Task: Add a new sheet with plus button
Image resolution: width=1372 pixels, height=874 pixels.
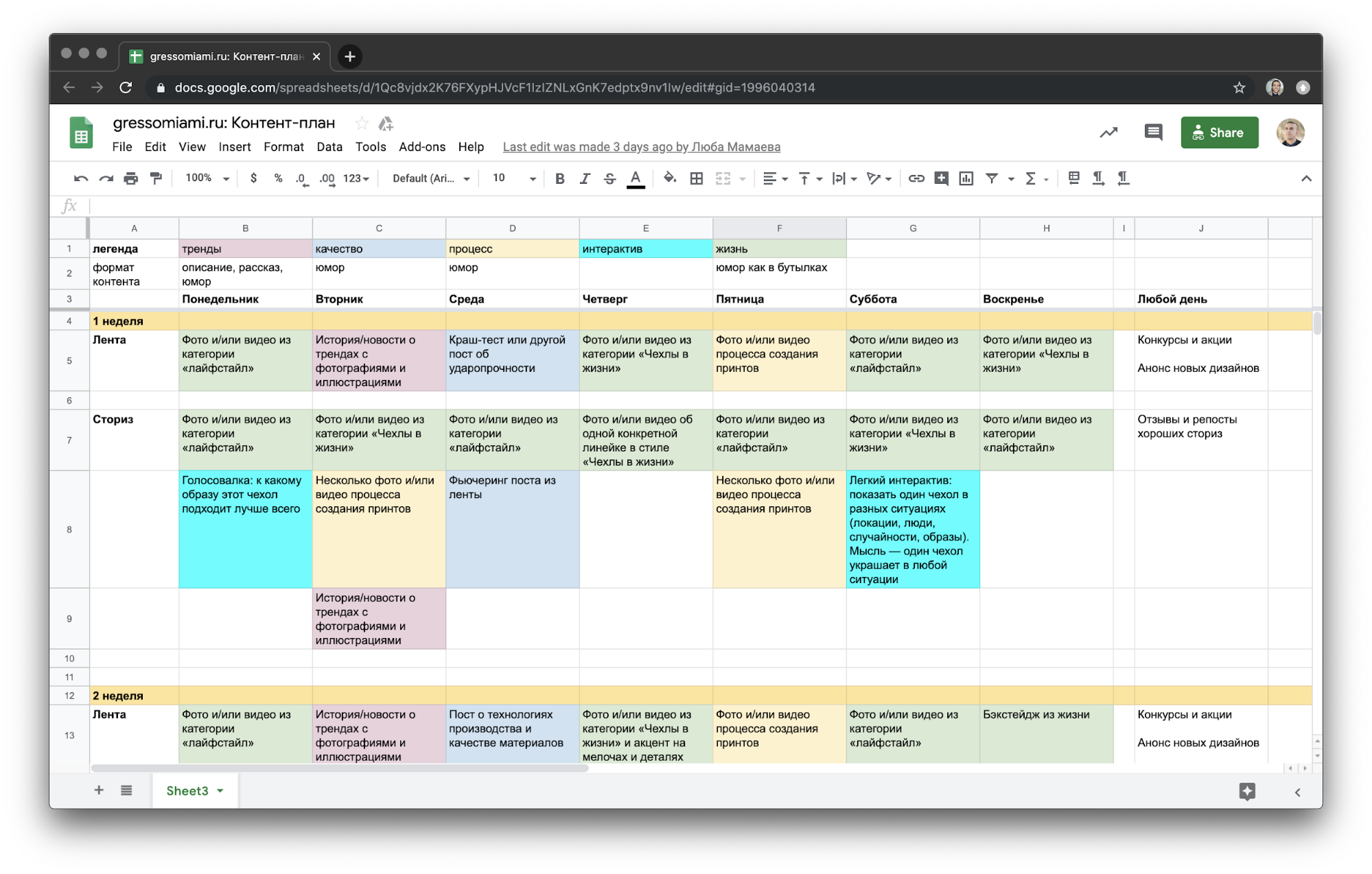Action: click(99, 790)
